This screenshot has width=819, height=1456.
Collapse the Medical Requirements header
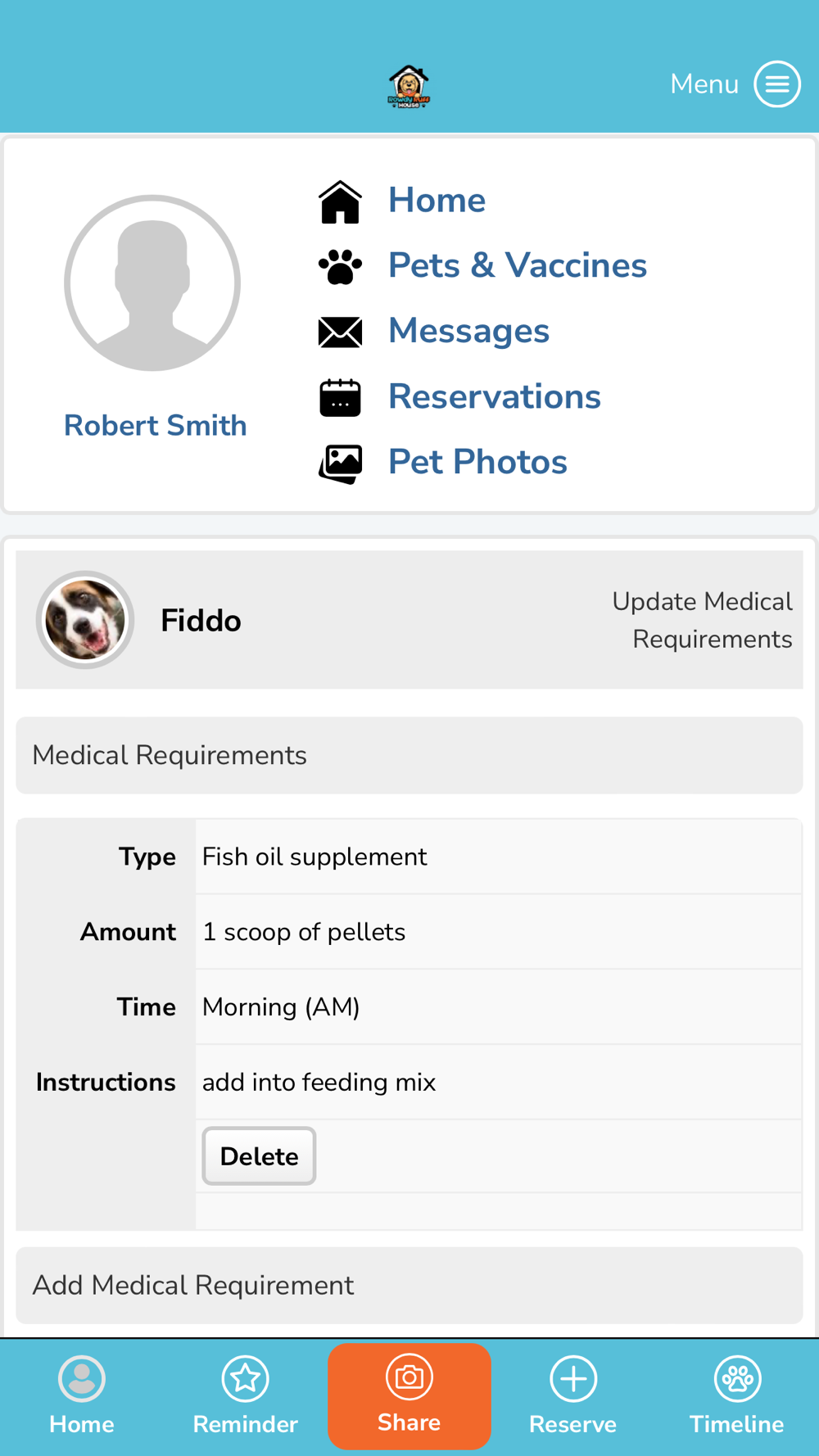409,755
